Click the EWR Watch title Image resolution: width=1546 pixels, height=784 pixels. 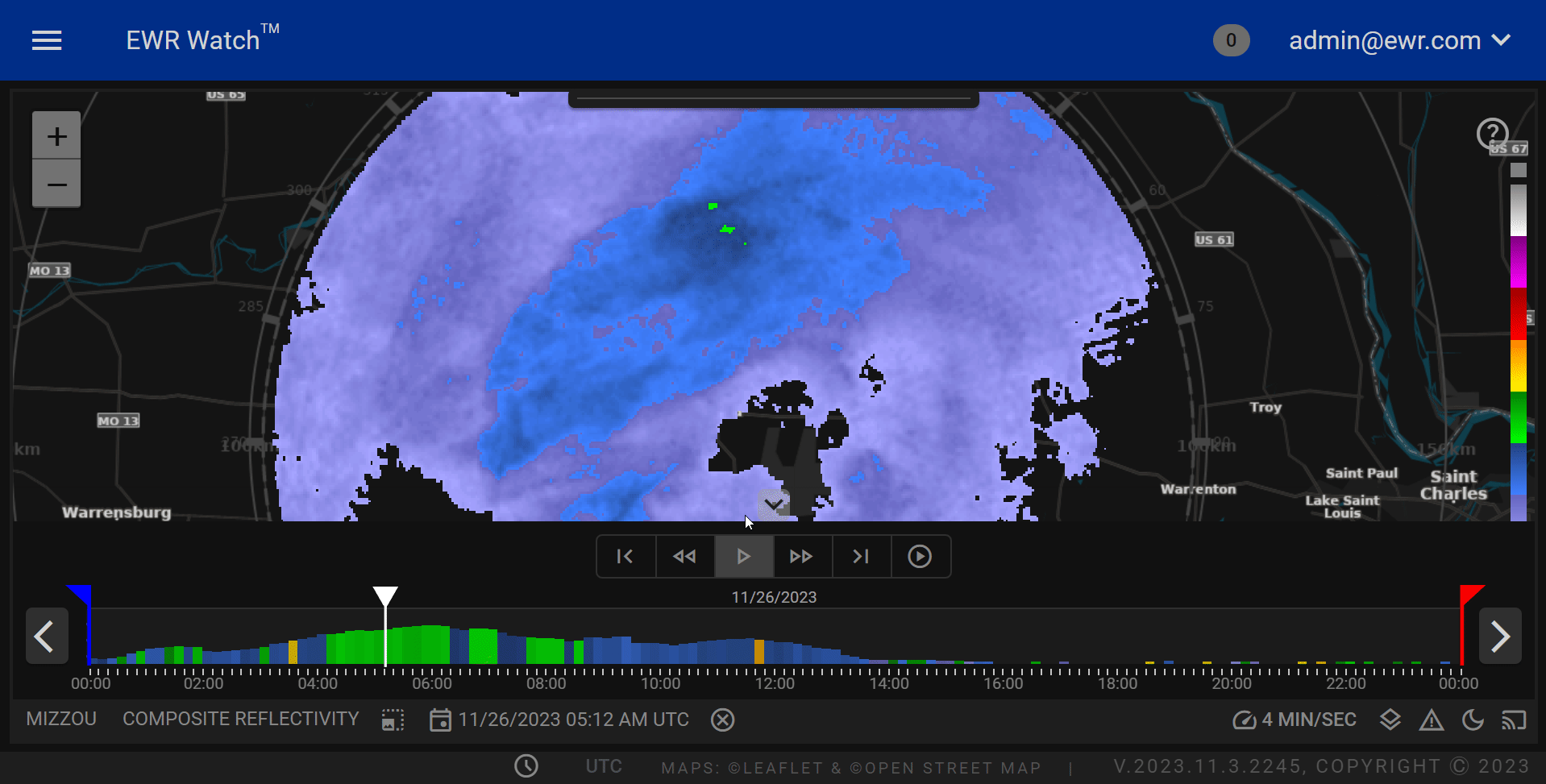[202, 39]
